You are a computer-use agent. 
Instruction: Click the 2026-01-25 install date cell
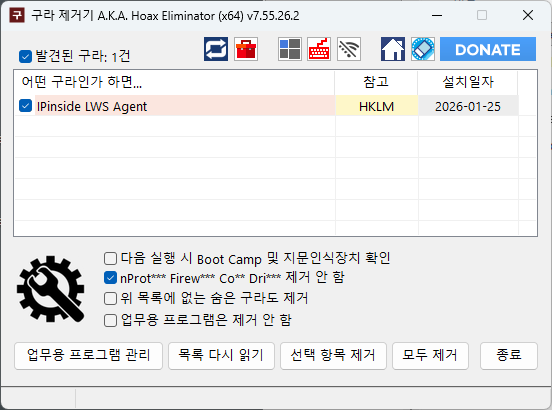pyautogui.click(x=468, y=106)
